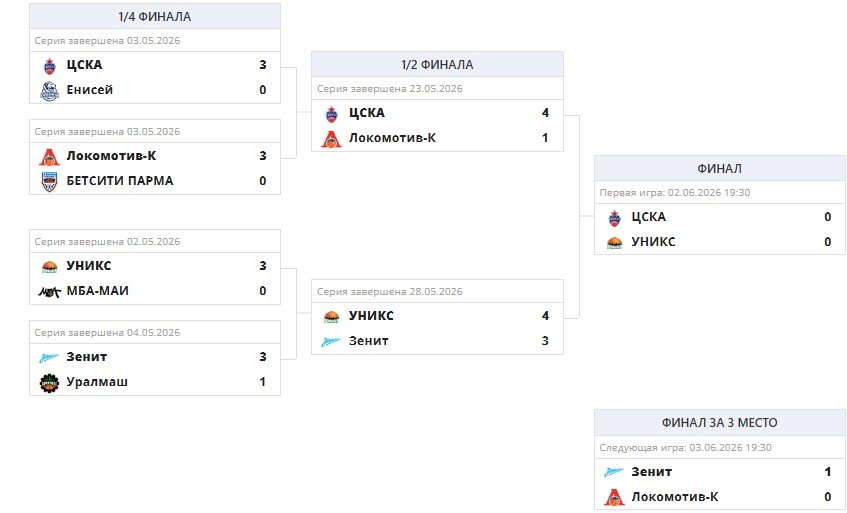The width and height of the screenshot is (847, 513).
Task: Open Уралмаш team link
Action: [x=97, y=382]
